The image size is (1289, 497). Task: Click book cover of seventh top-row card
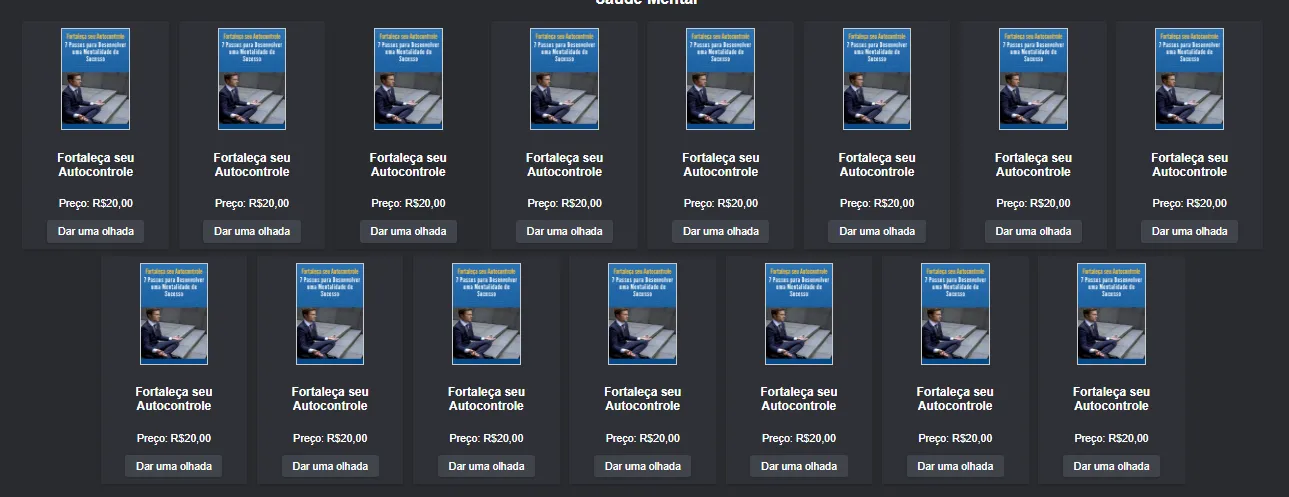(x=1033, y=79)
